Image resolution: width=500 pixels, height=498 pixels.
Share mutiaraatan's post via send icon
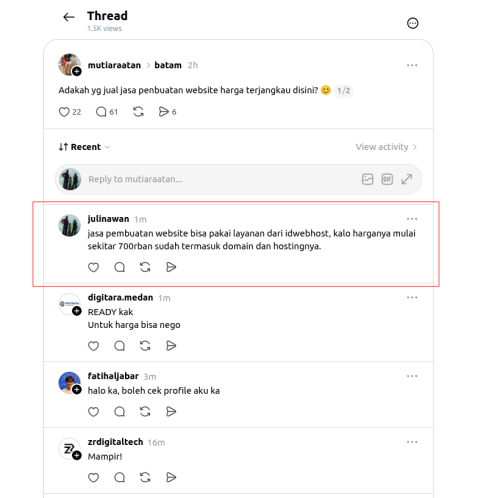coord(163,112)
